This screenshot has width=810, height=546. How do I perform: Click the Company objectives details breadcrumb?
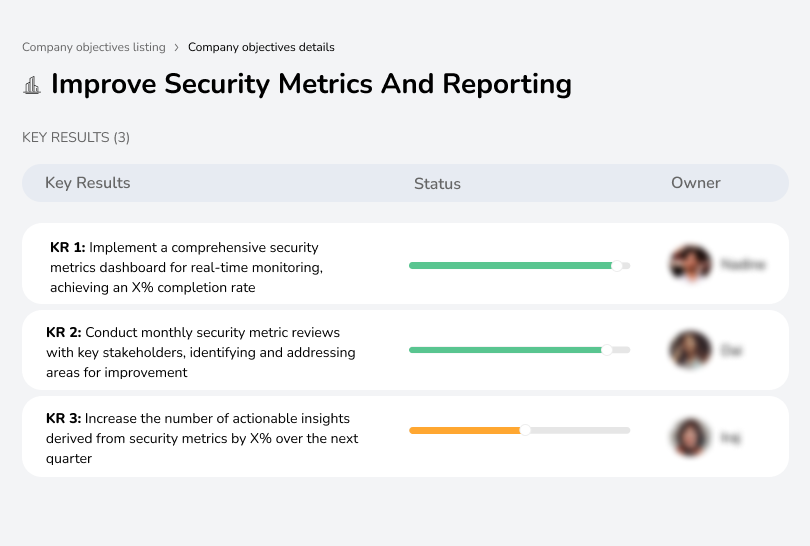[261, 47]
